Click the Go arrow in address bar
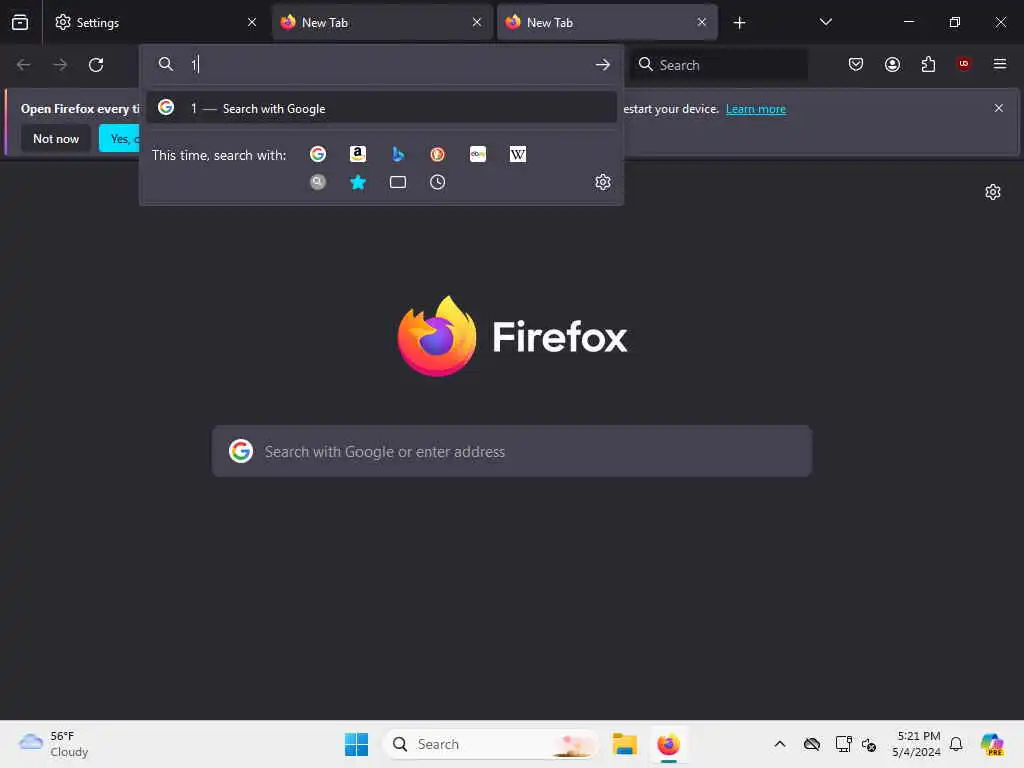Image resolution: width=1024 pixels, height=768 pixels. [603, 64]
